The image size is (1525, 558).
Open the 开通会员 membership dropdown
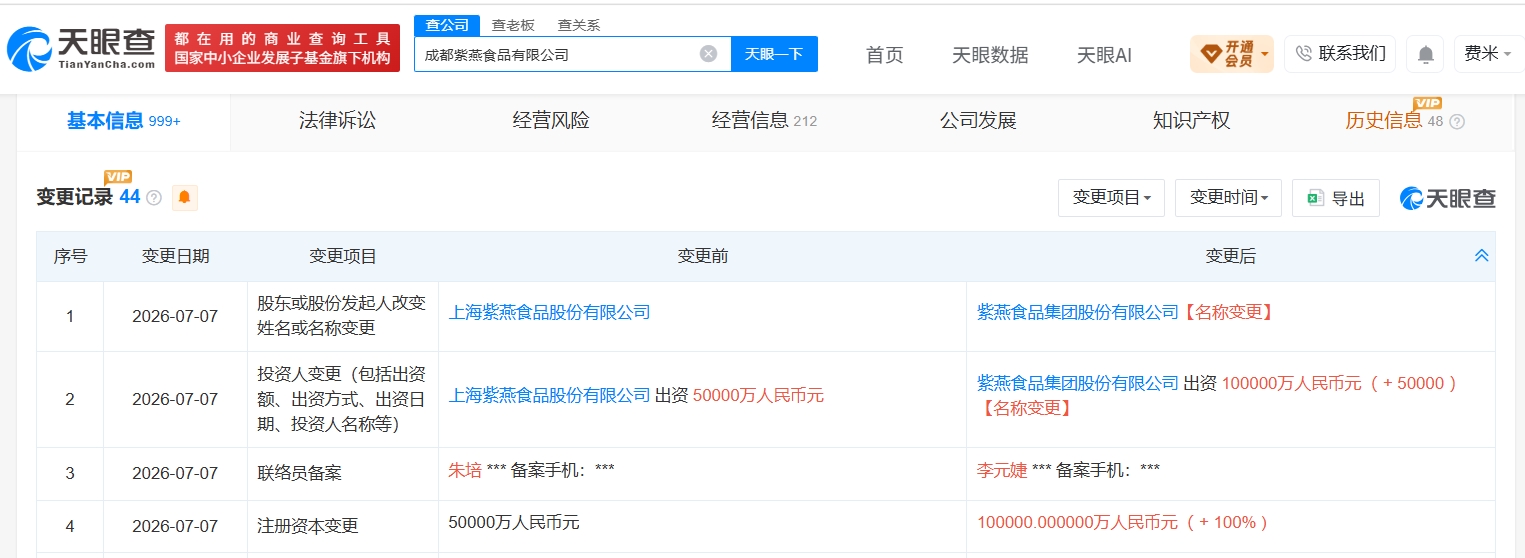coord(1231,54)
